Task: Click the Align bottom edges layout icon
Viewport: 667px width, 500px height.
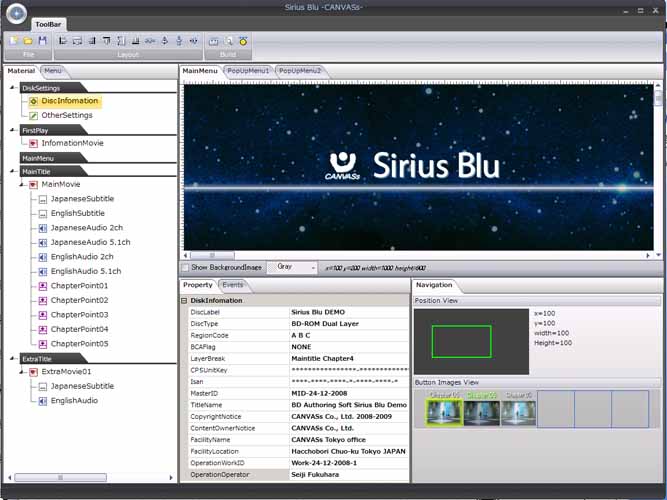Action: click(136, 41)
